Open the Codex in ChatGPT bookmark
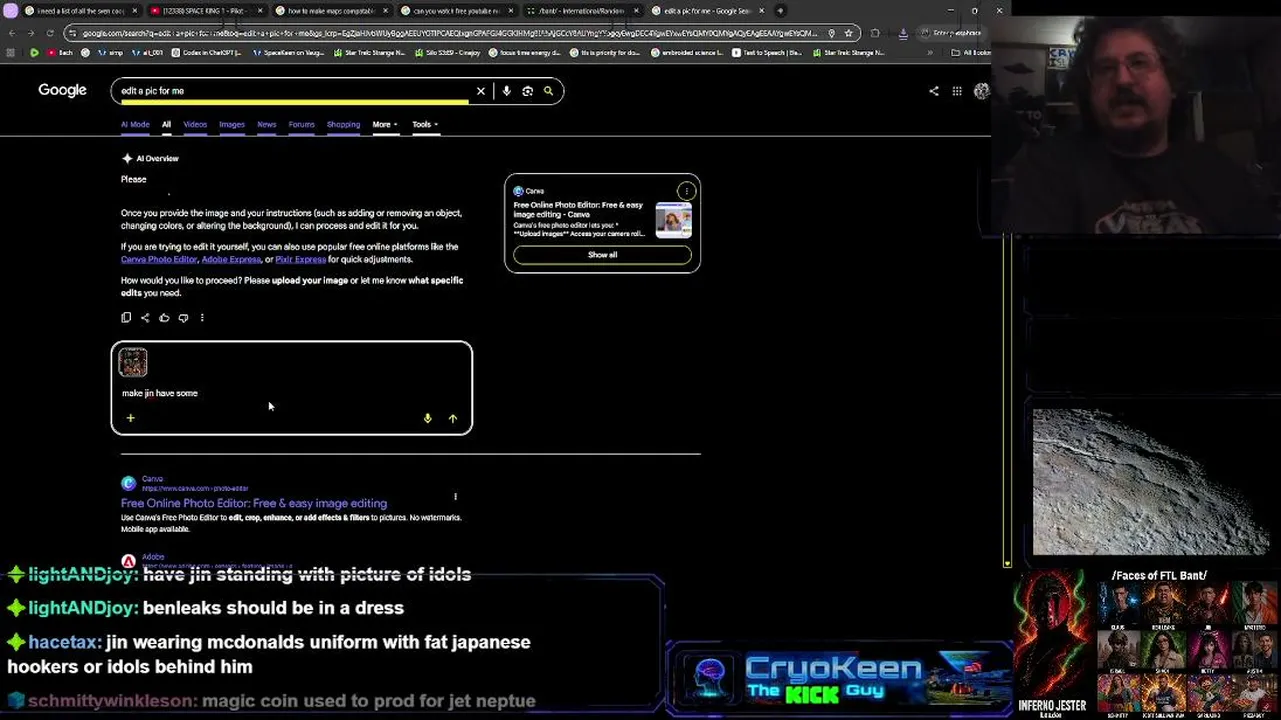 208,52
